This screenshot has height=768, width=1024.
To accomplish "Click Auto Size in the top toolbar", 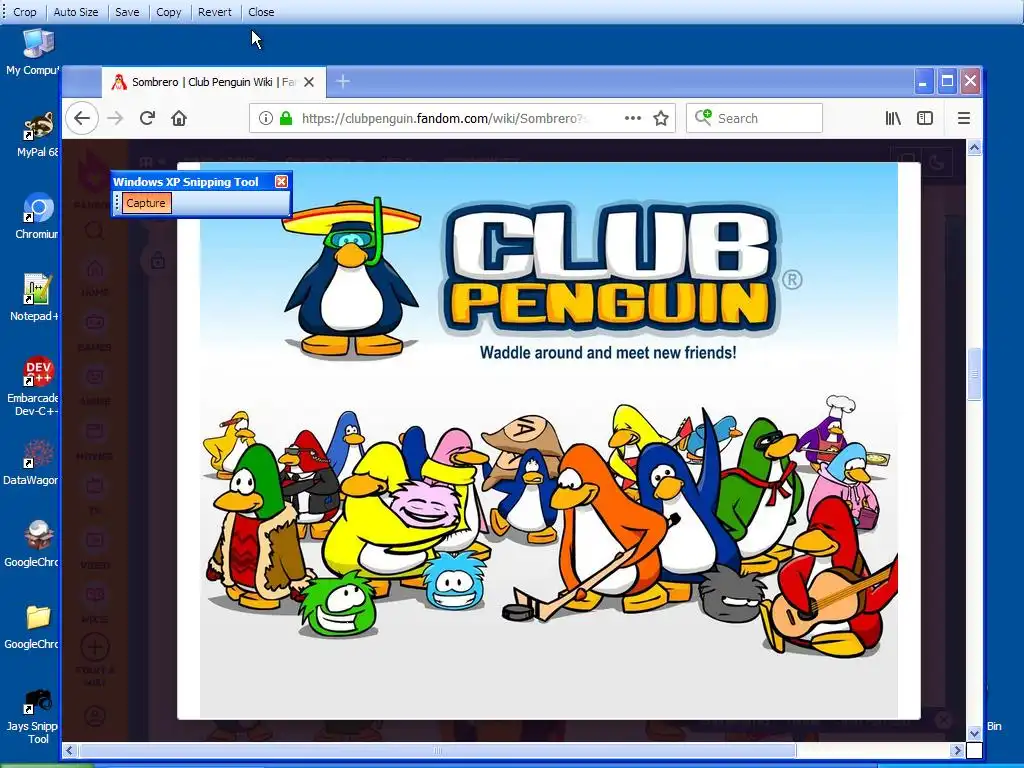I will [76, 12].
